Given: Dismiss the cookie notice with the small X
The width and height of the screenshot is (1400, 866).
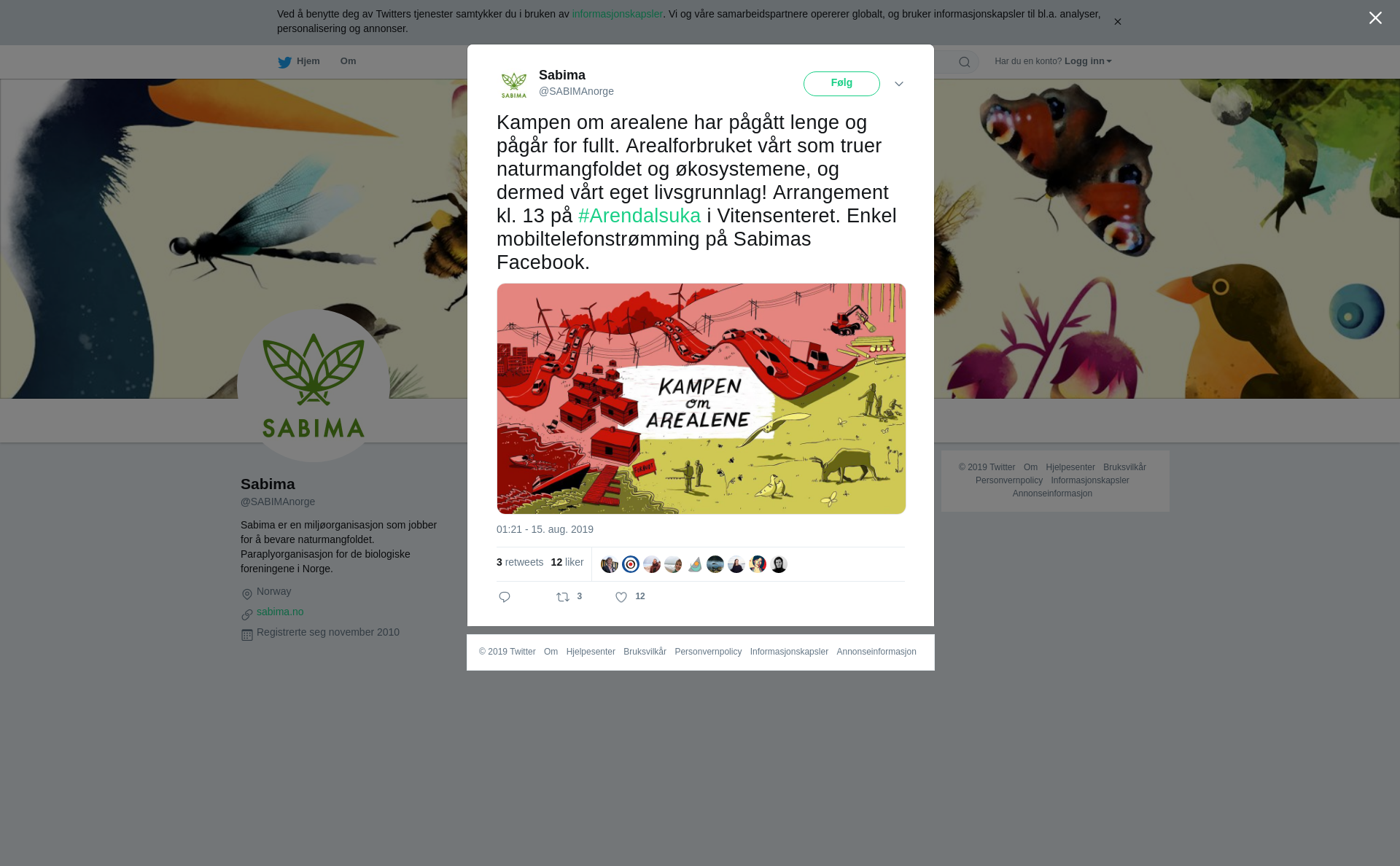Looking at the screenshot, I should pos(1117,22).
